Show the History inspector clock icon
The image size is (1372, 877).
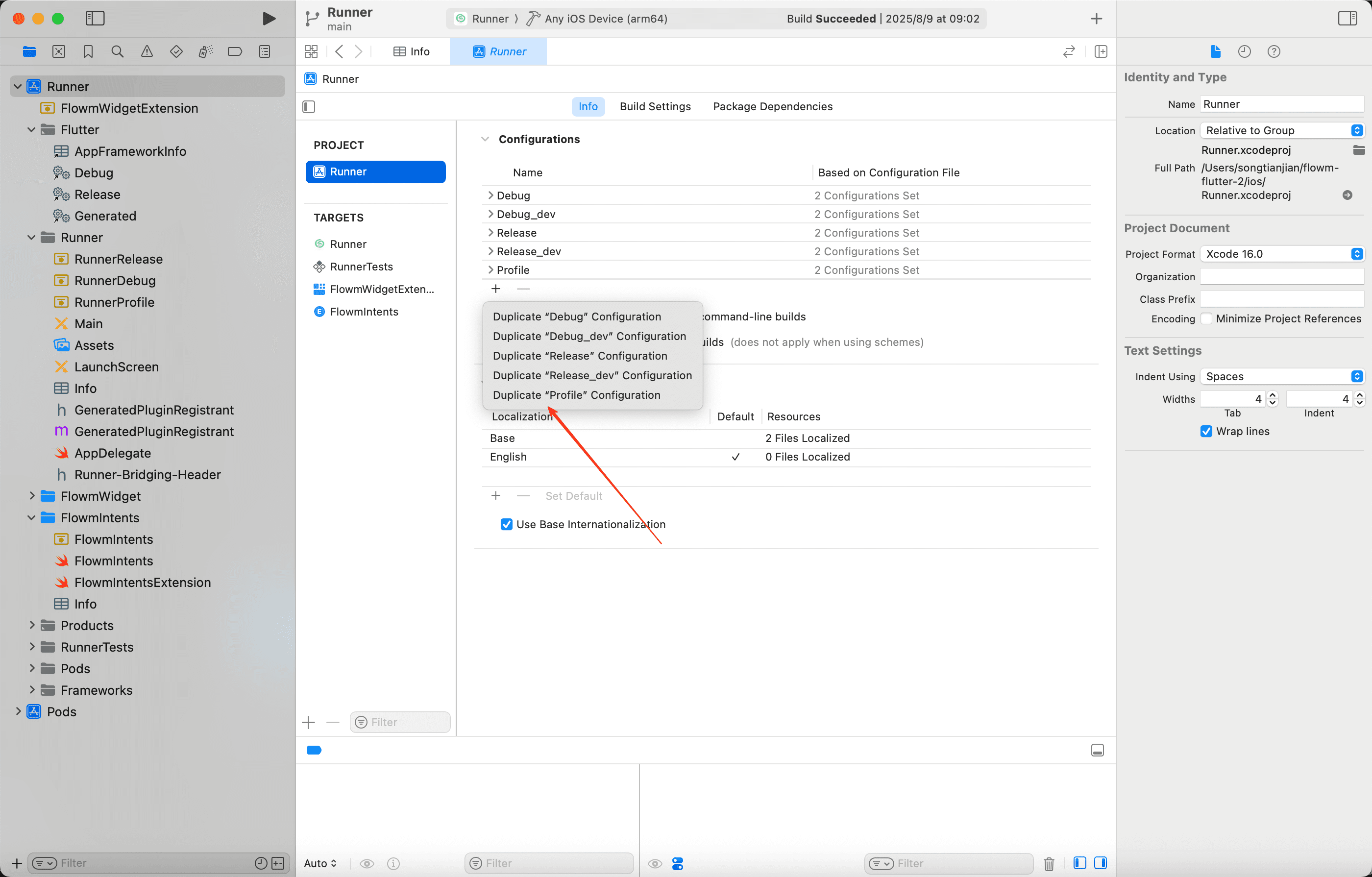(1244, 51)
